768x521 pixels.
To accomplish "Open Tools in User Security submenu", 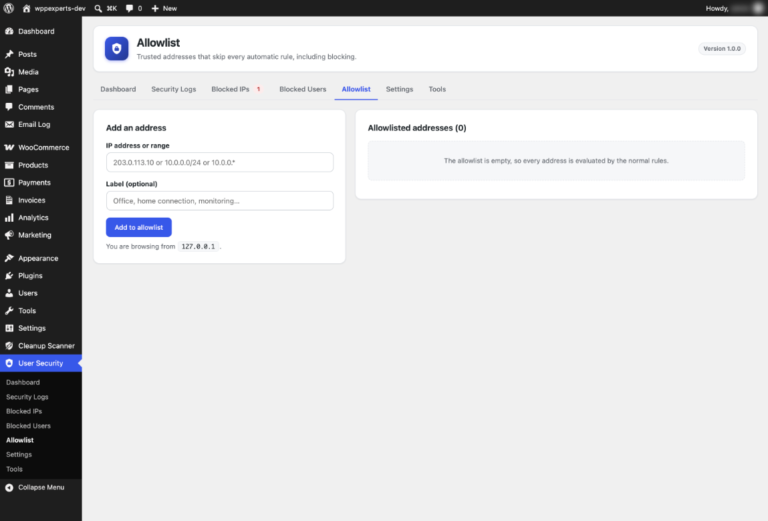I will 14,469.
